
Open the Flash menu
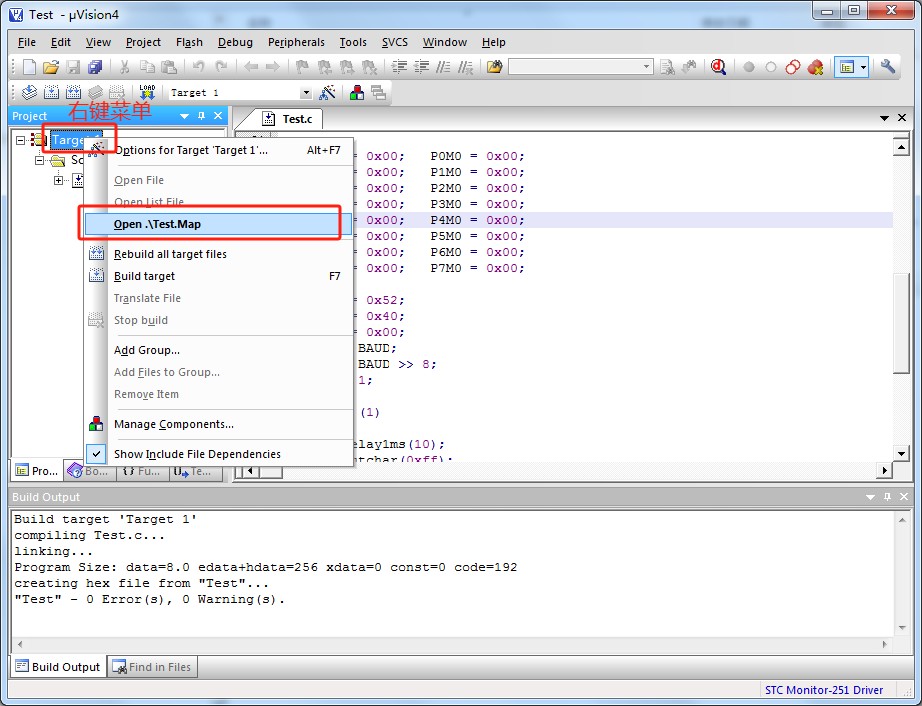coord(189,42)
